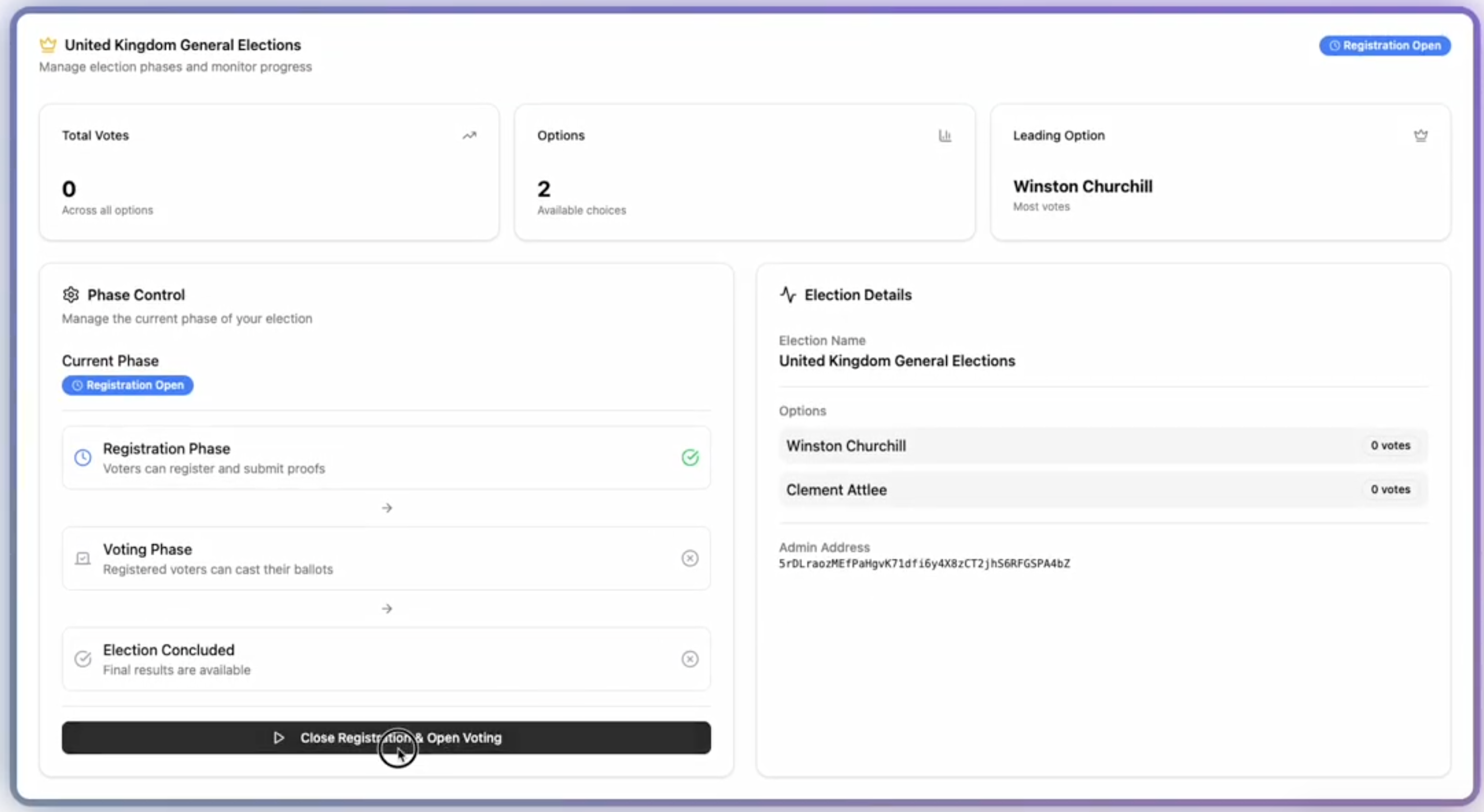Click arrow between Registration and Voting phases
This screenshot has height=812, width=1484.
(387, 508)
